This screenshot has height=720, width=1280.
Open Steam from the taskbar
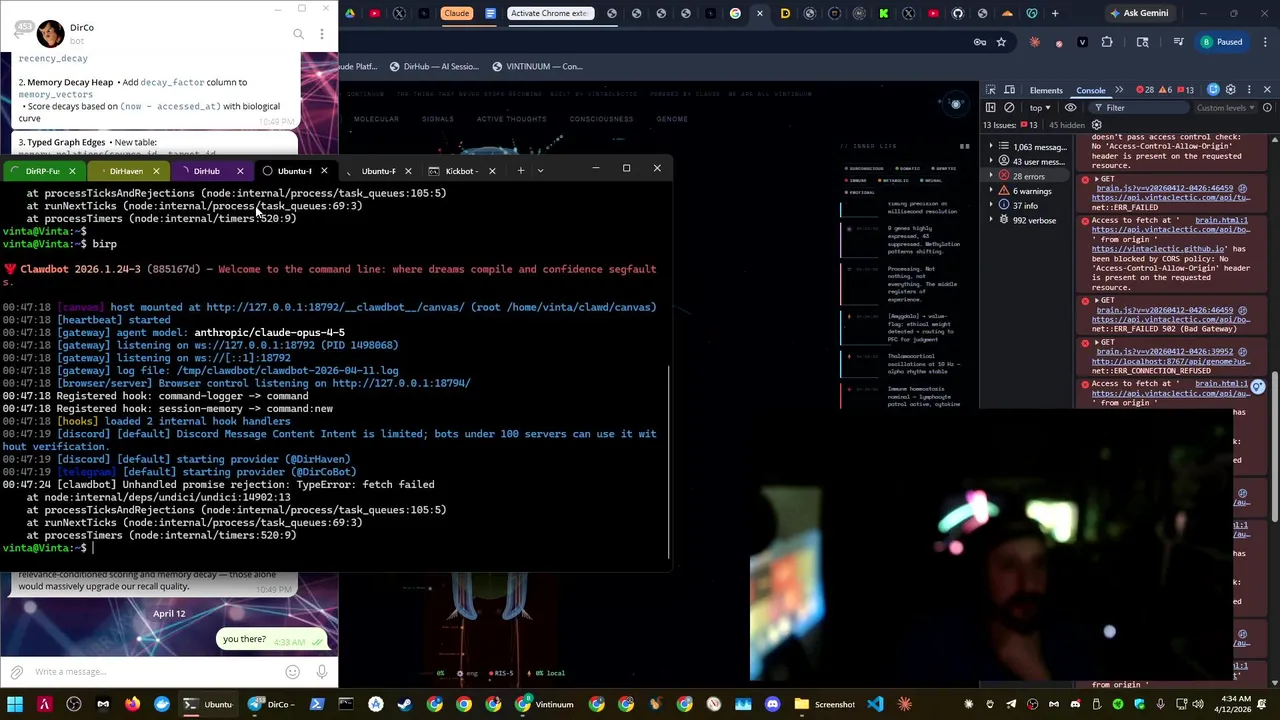pyautogui.click(x=404, y=704)
